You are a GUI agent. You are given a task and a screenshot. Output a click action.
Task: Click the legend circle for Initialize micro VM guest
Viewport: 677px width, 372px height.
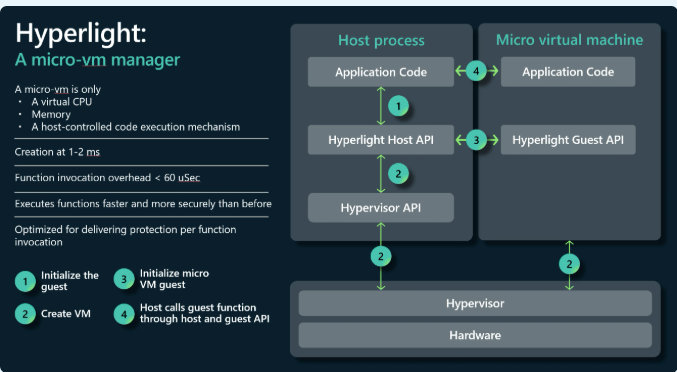pyautogui.click(x=124, y=279)
